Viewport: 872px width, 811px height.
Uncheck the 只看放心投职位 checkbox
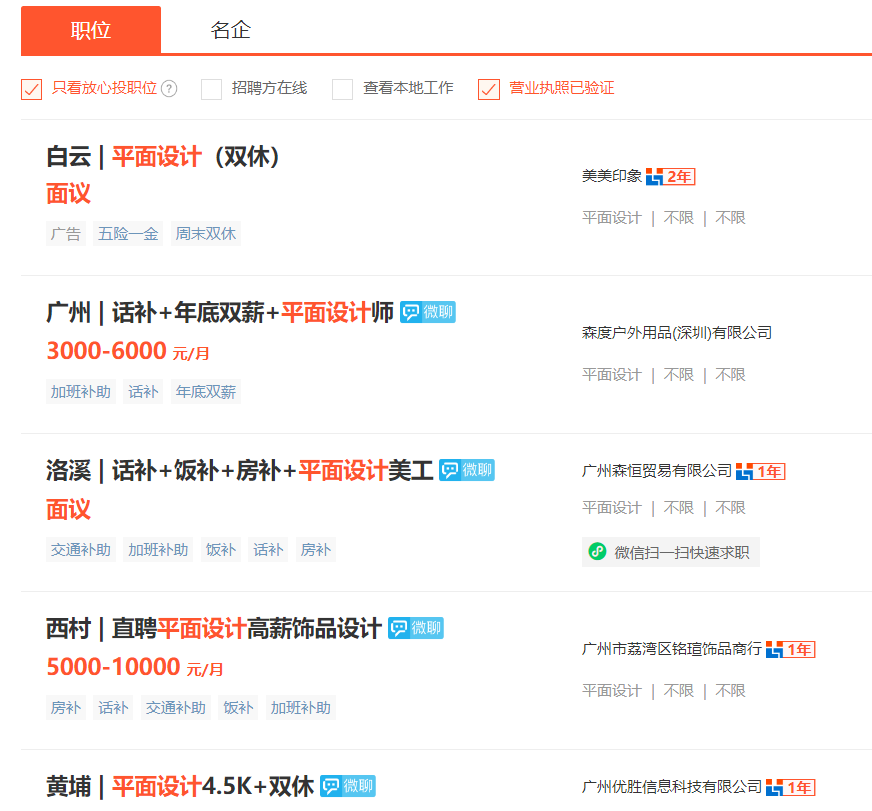[x=32, y=89]
